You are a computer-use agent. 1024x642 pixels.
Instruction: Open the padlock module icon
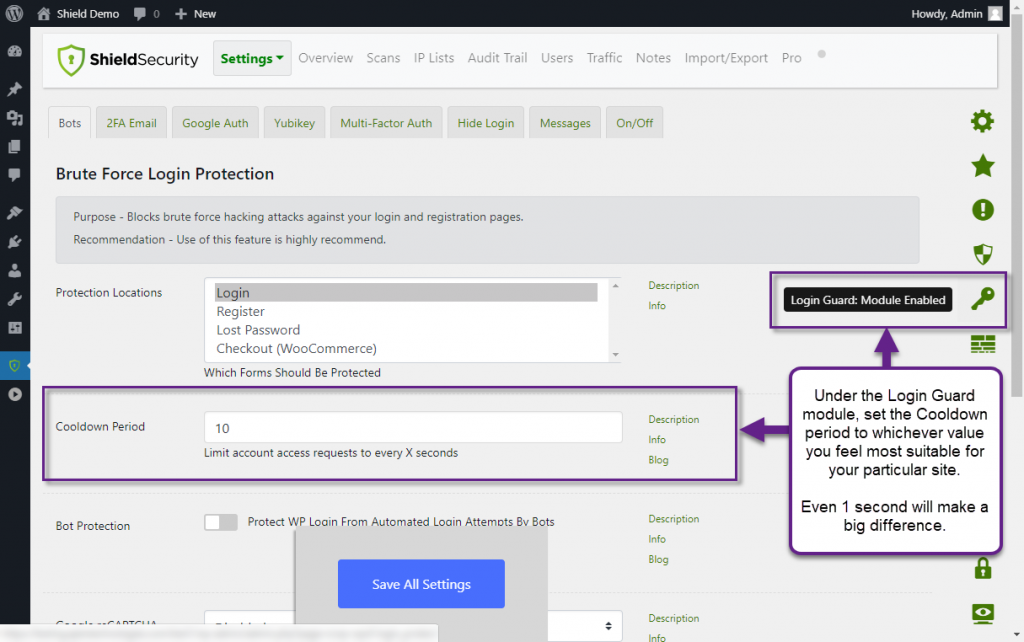pyautogui.click(x=982, y=568)
